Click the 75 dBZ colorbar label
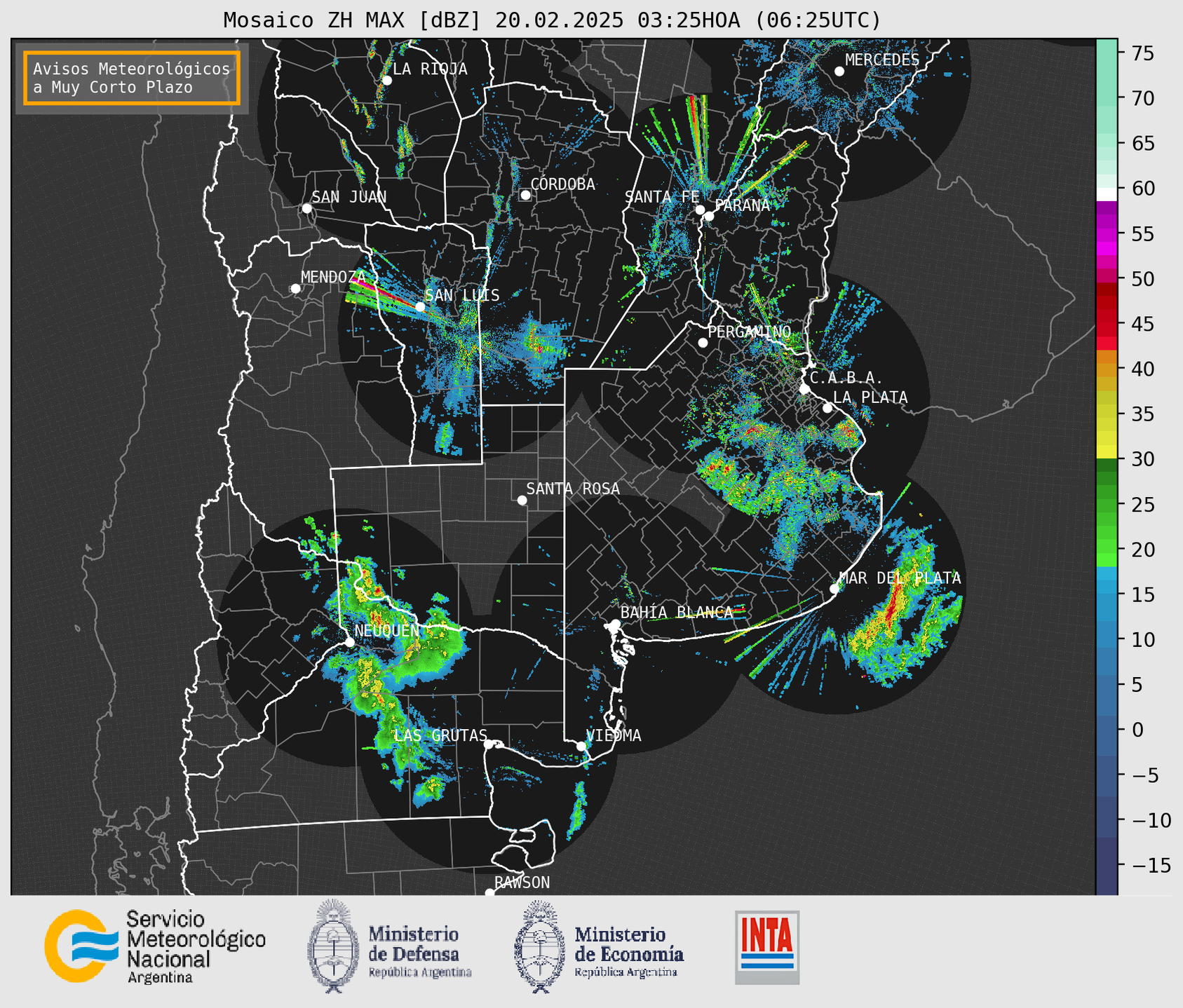1183x1008 pixels. point(1142,53)
